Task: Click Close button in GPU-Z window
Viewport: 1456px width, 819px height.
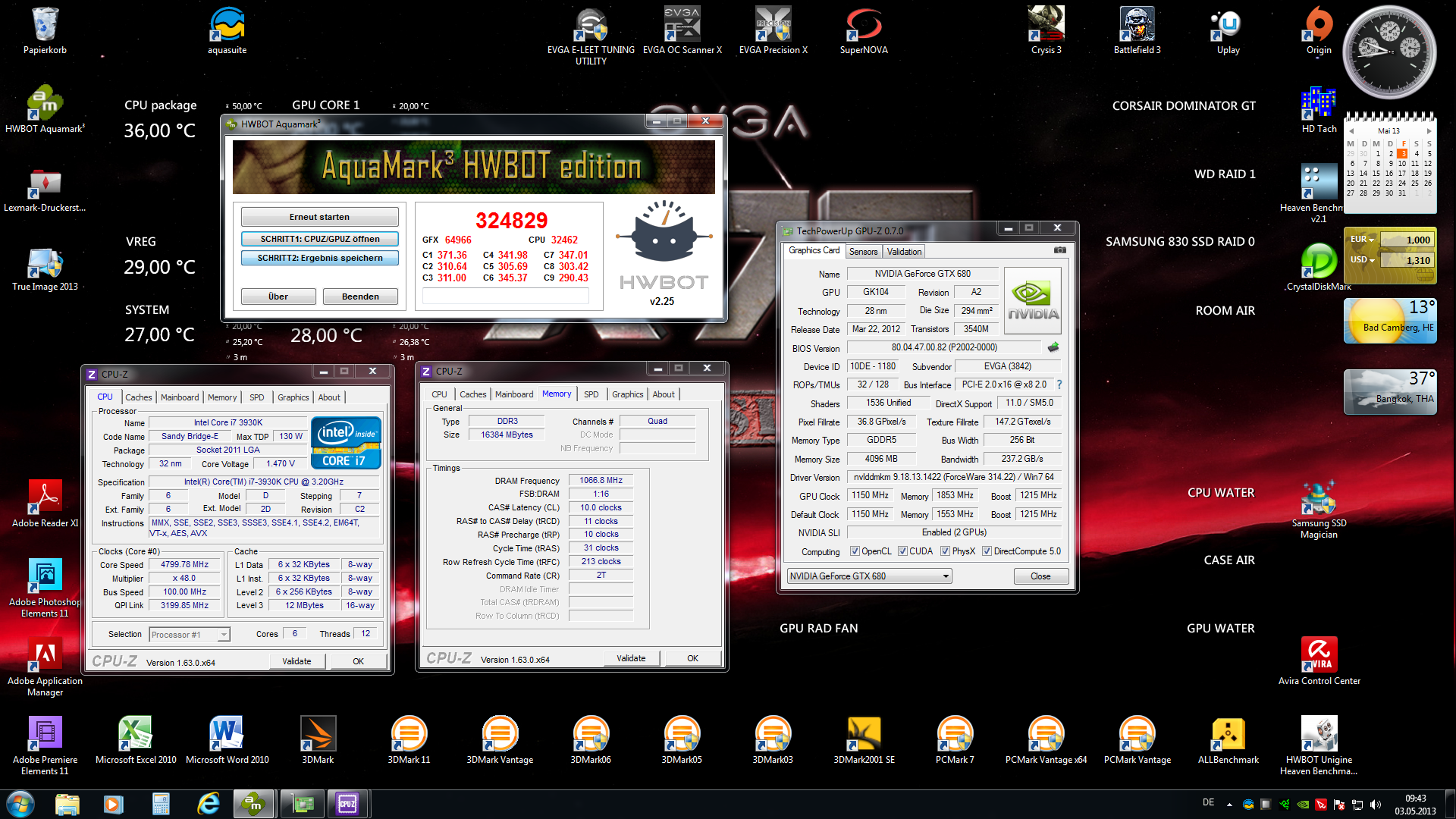Action: (x=1040, y=576)
